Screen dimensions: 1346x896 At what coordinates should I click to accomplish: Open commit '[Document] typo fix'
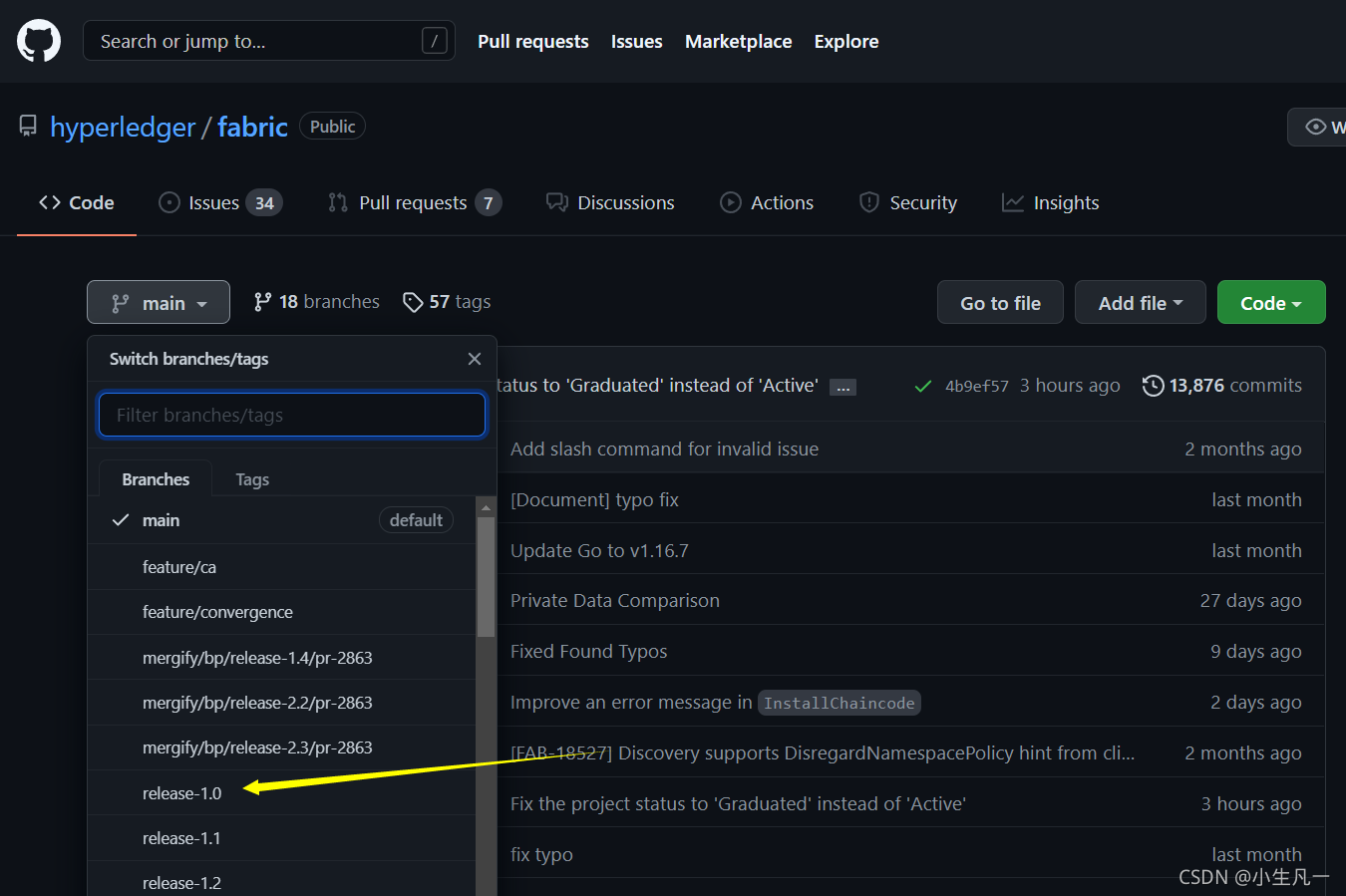[594, 499]
